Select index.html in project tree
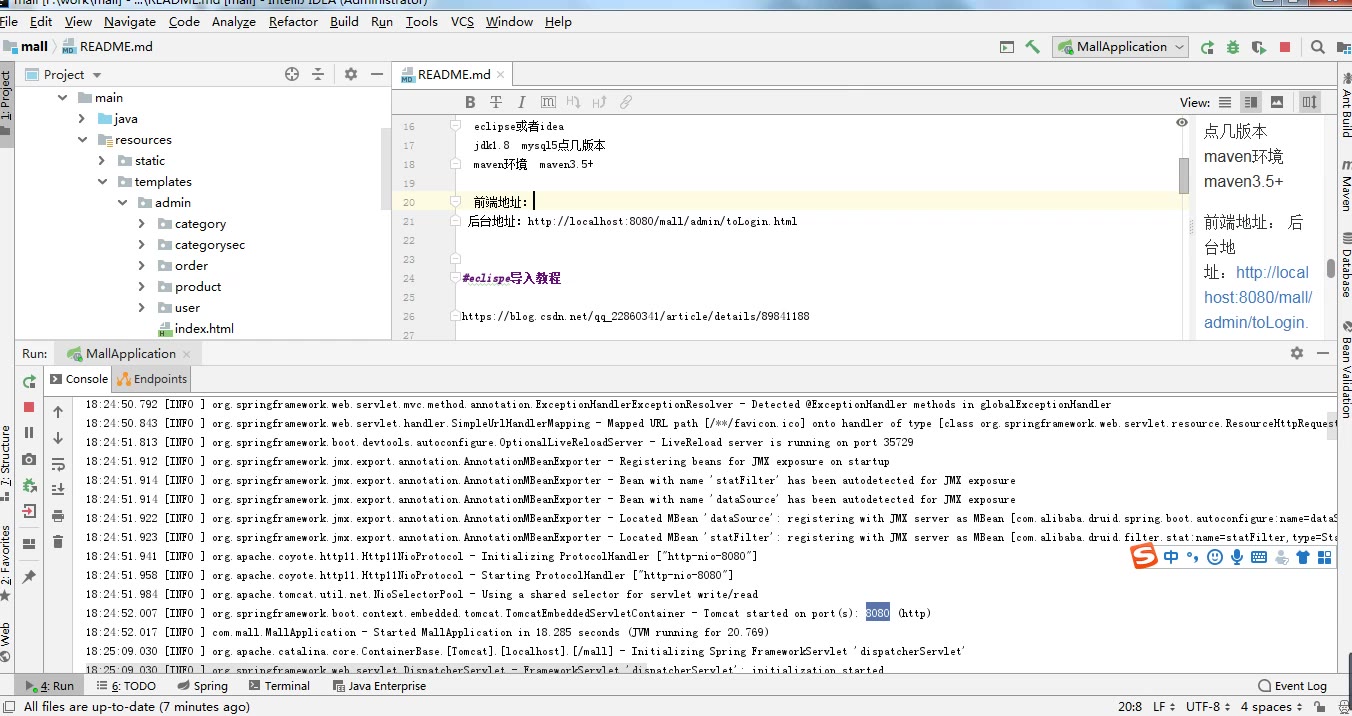 click(x=204, y=329)
